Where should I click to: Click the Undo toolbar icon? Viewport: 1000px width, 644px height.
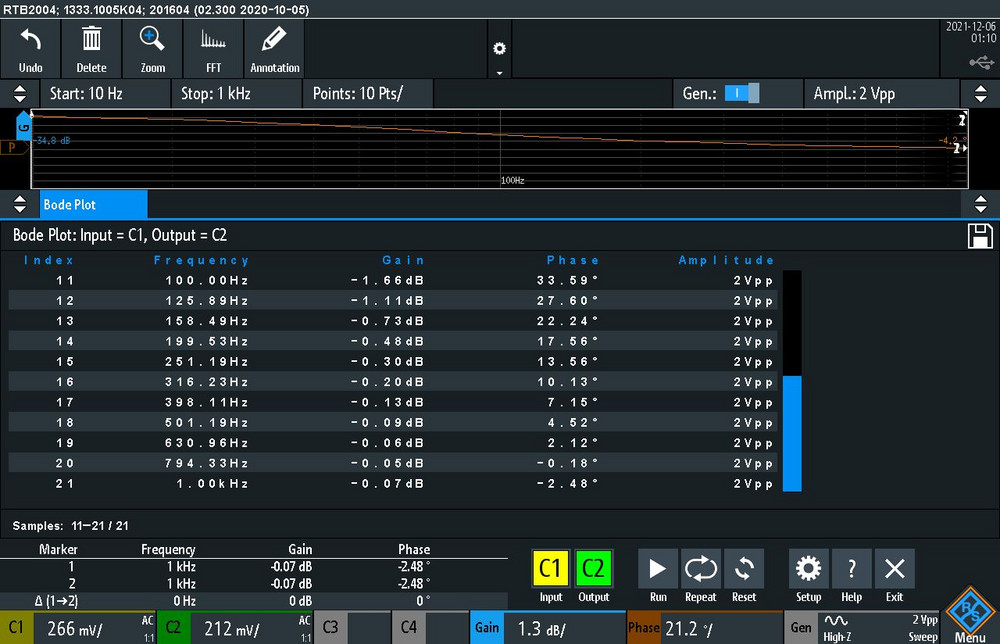point(31,49)
